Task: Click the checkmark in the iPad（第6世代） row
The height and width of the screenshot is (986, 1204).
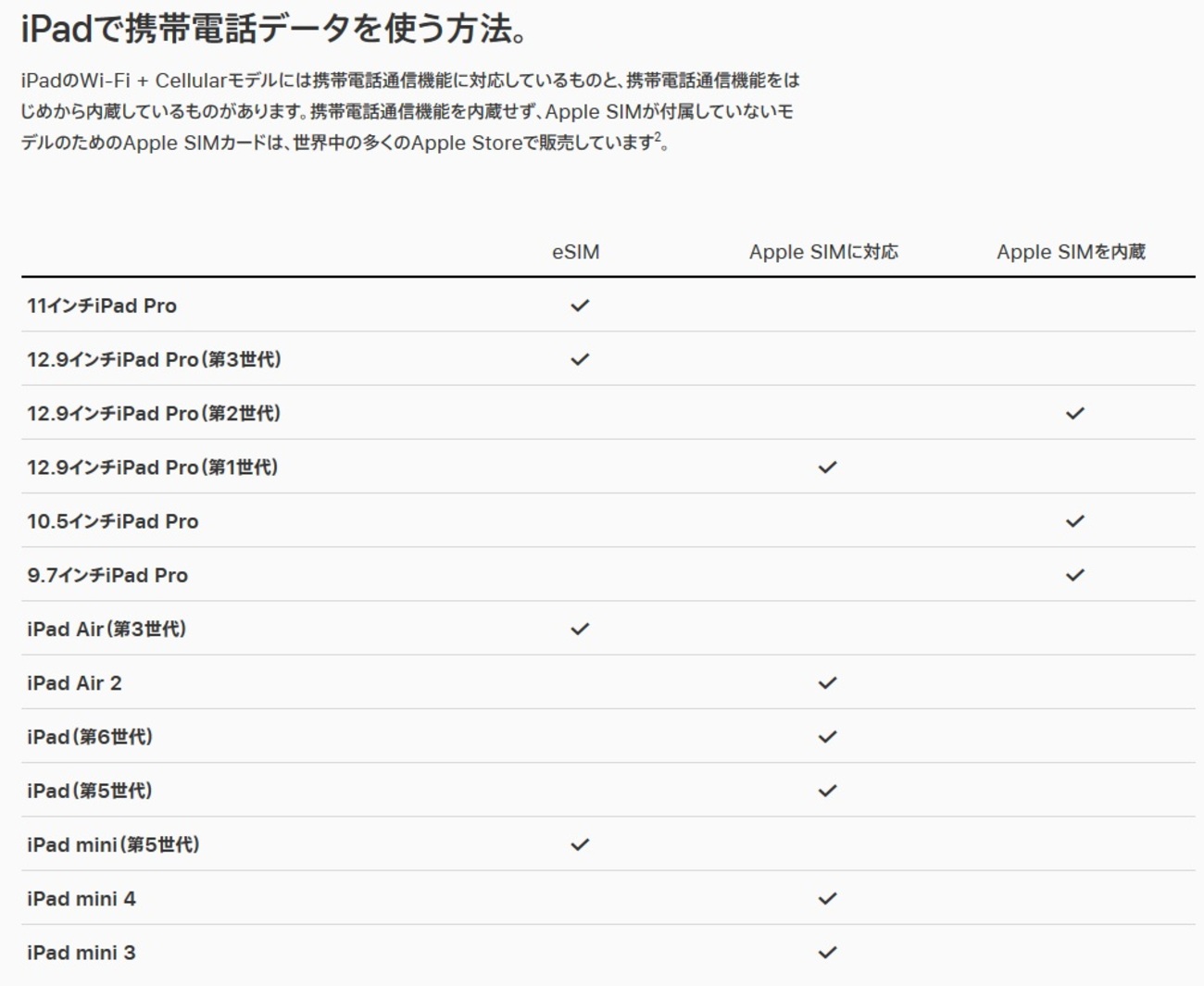Action: pyautogui.click(x=827, y=737)
